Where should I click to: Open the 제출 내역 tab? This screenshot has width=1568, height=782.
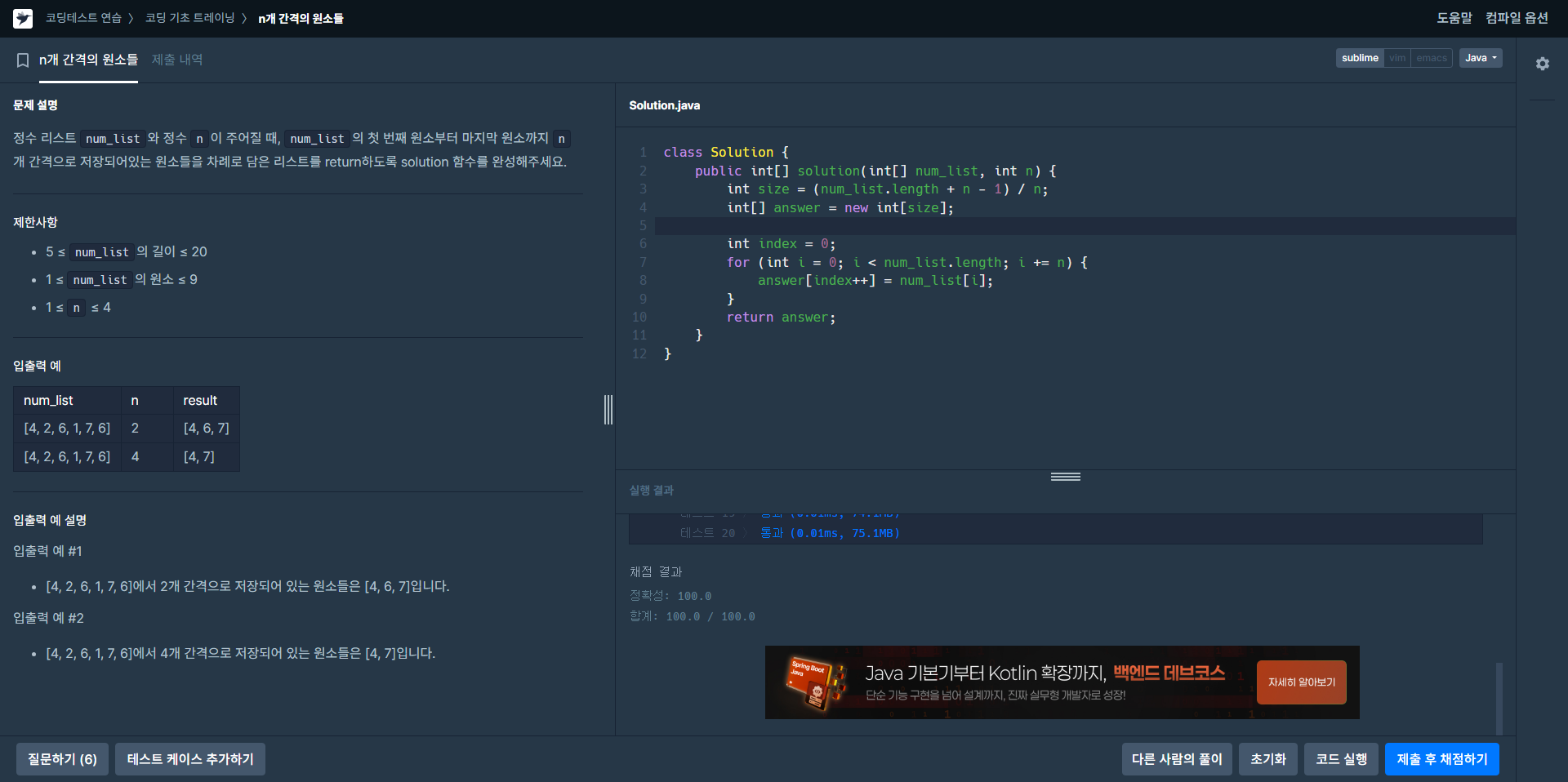tap(177, 60)
